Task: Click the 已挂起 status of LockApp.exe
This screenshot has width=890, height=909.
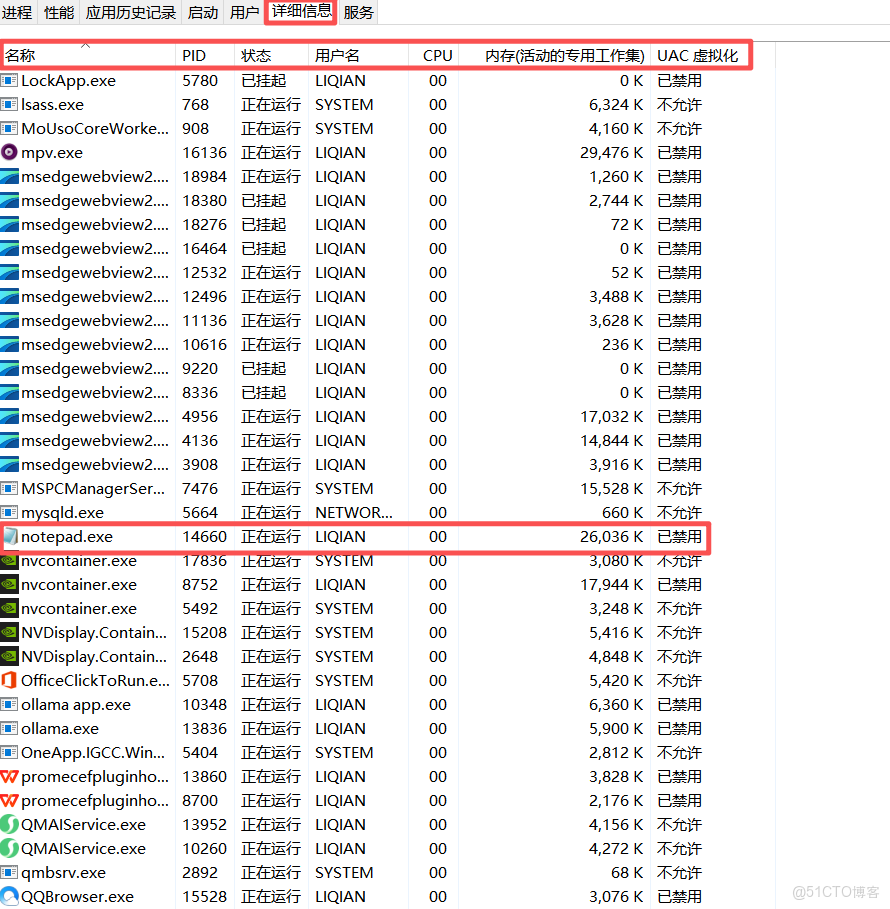Action: [264, 81]
